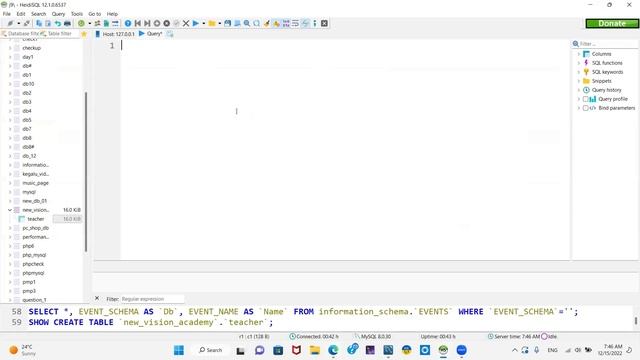Click the taskbar Search box
Image resolution: width=640 pixels, height=360 pixels.
(x=211, y=350)
